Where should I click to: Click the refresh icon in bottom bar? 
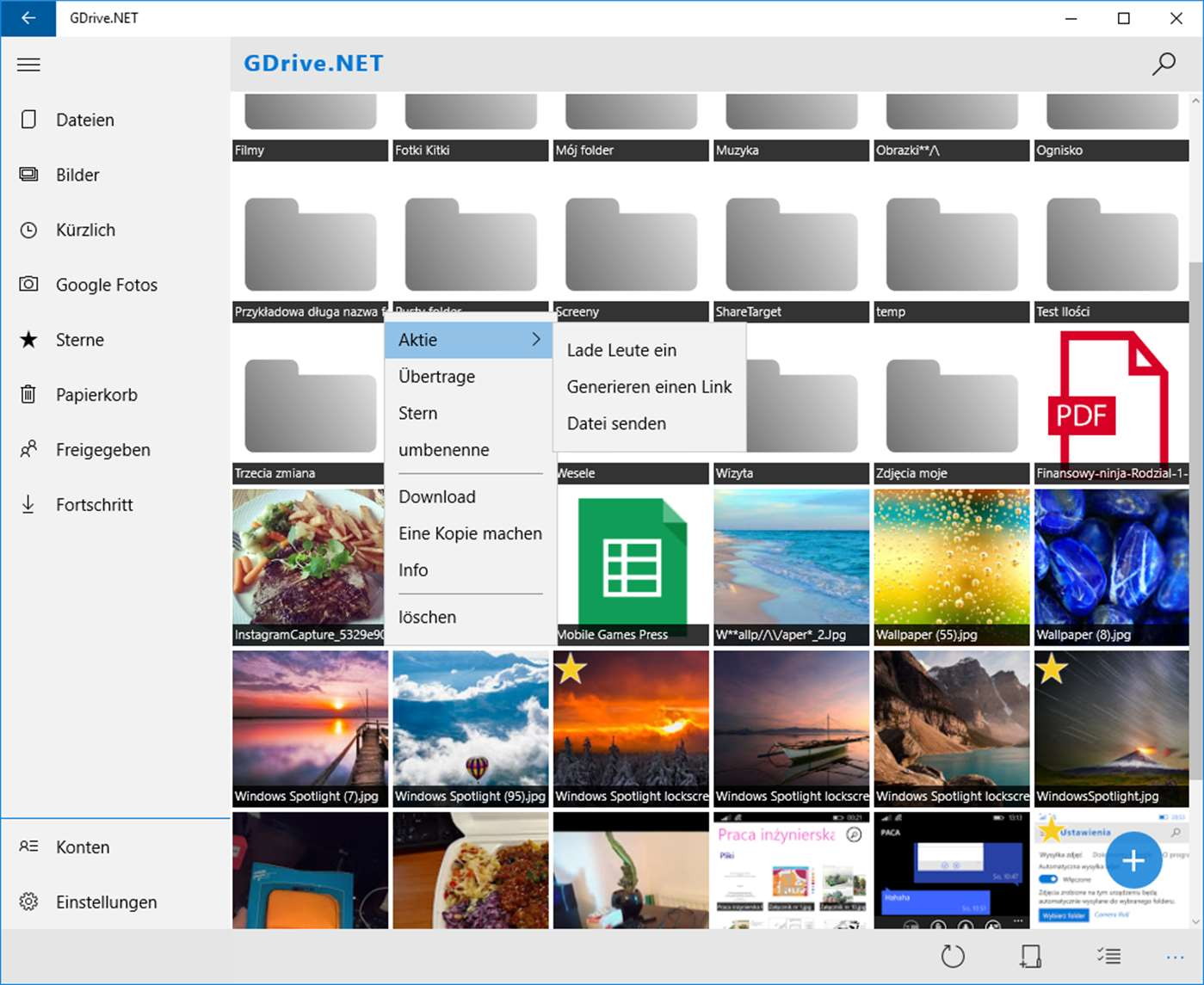(x=953, y=956)
